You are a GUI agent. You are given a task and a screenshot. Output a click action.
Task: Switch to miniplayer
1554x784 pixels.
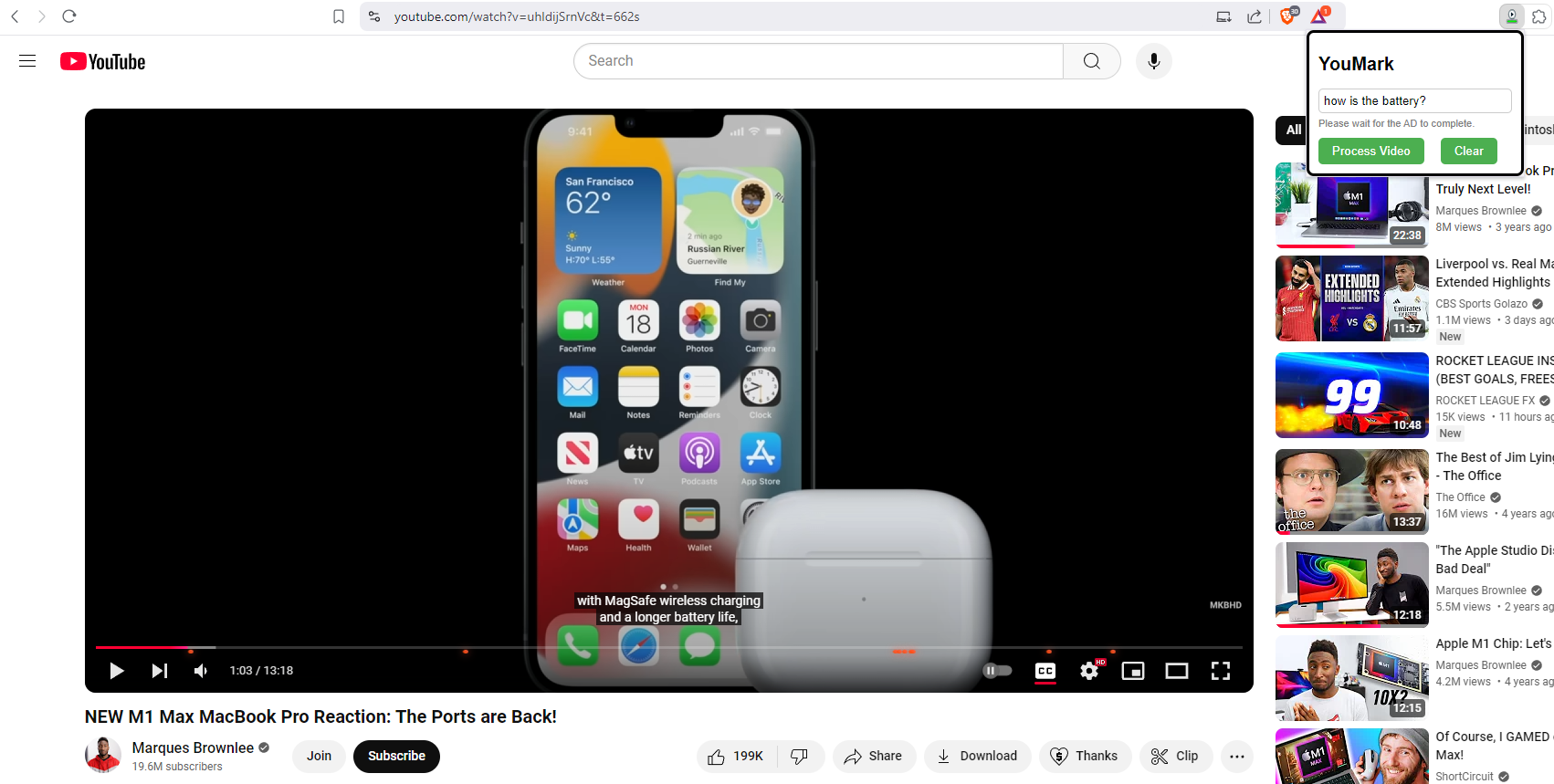click(1133, 672)
